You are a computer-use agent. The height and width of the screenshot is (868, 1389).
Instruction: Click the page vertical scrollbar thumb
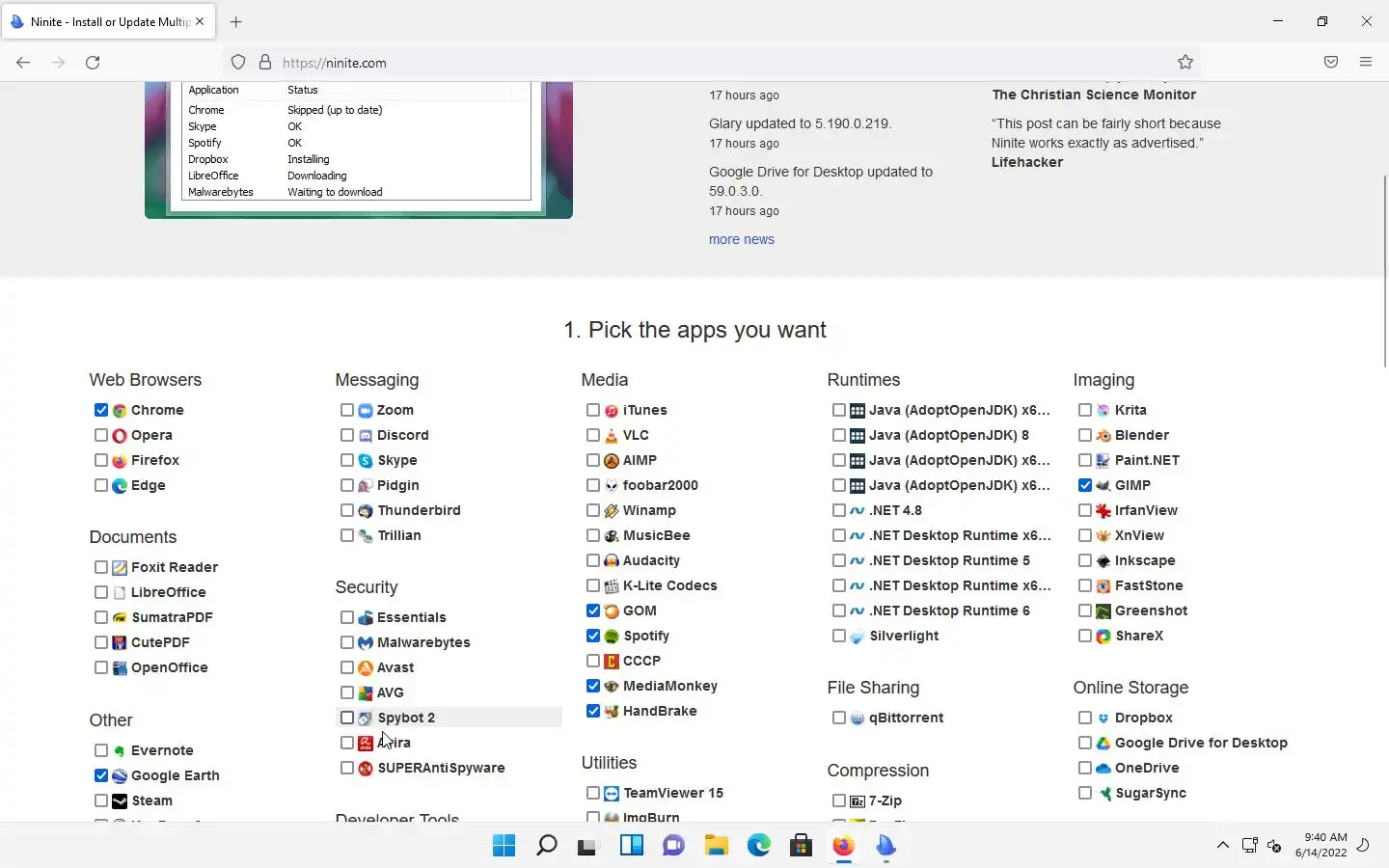coord(1384,270)
